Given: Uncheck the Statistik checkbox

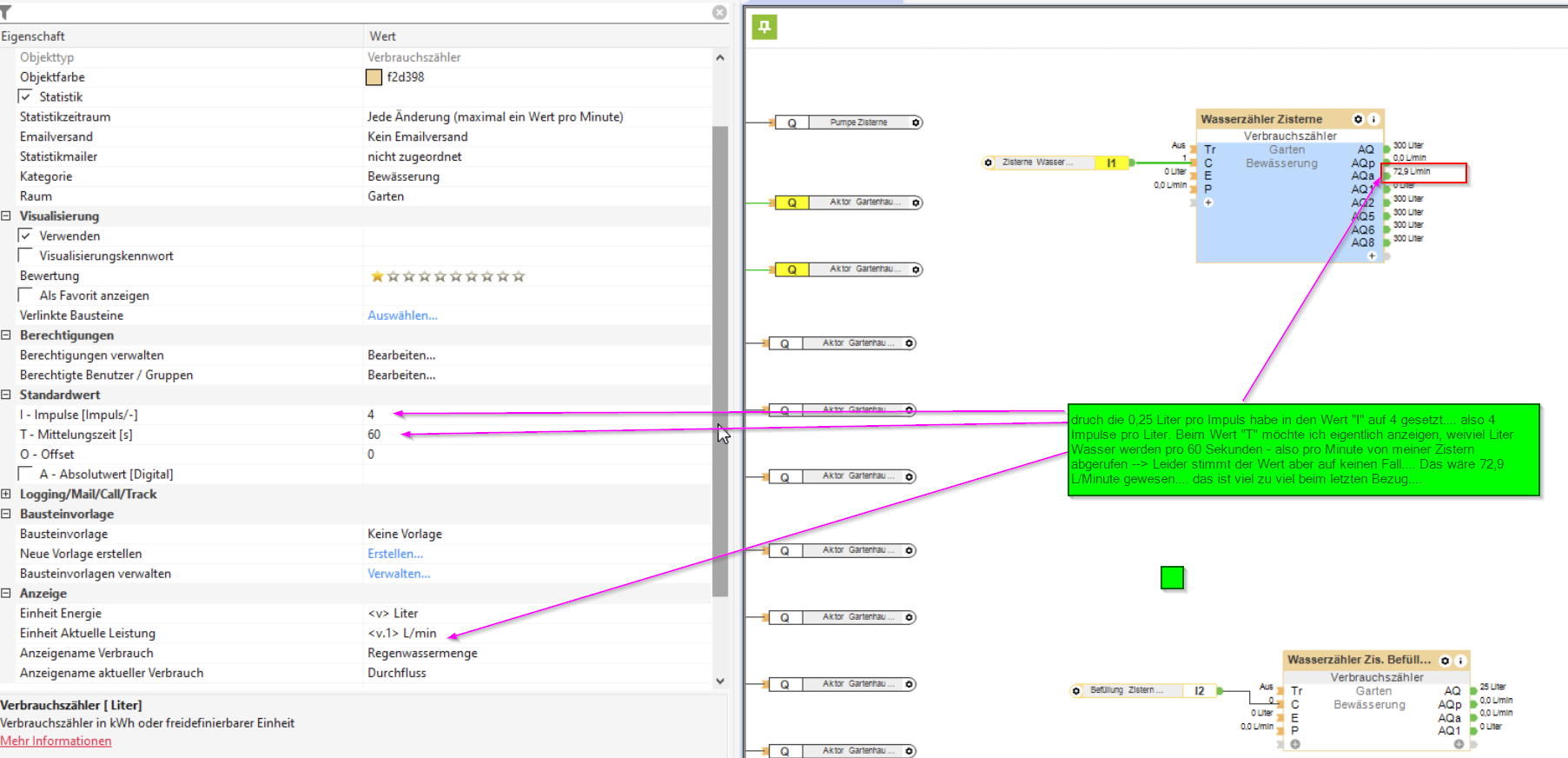Looking at the screenshot, I should pos(25,96).
